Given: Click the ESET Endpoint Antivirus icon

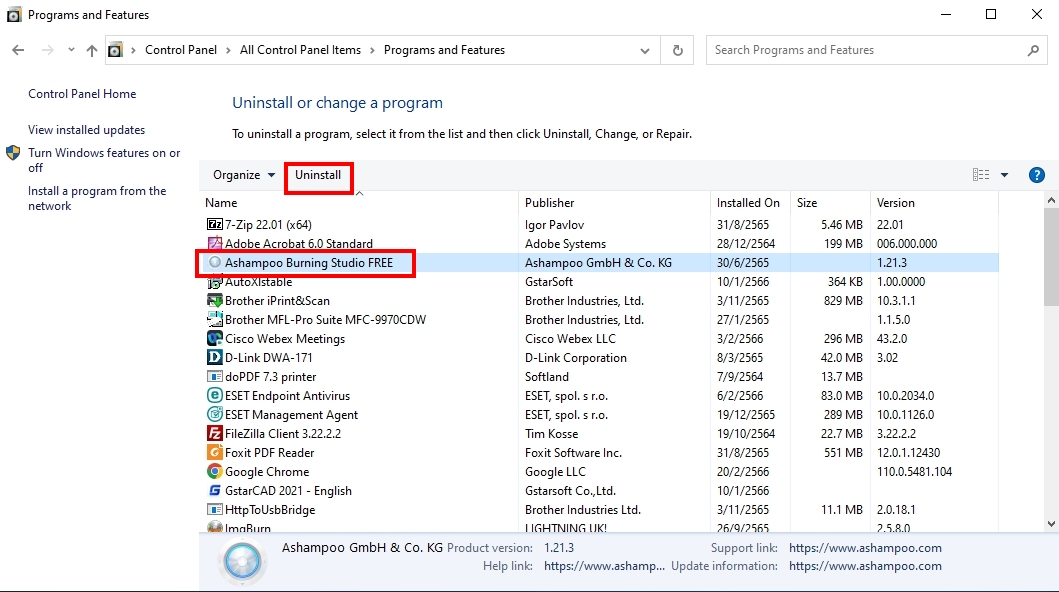Looking at the screenshot, I should point(215,395).
